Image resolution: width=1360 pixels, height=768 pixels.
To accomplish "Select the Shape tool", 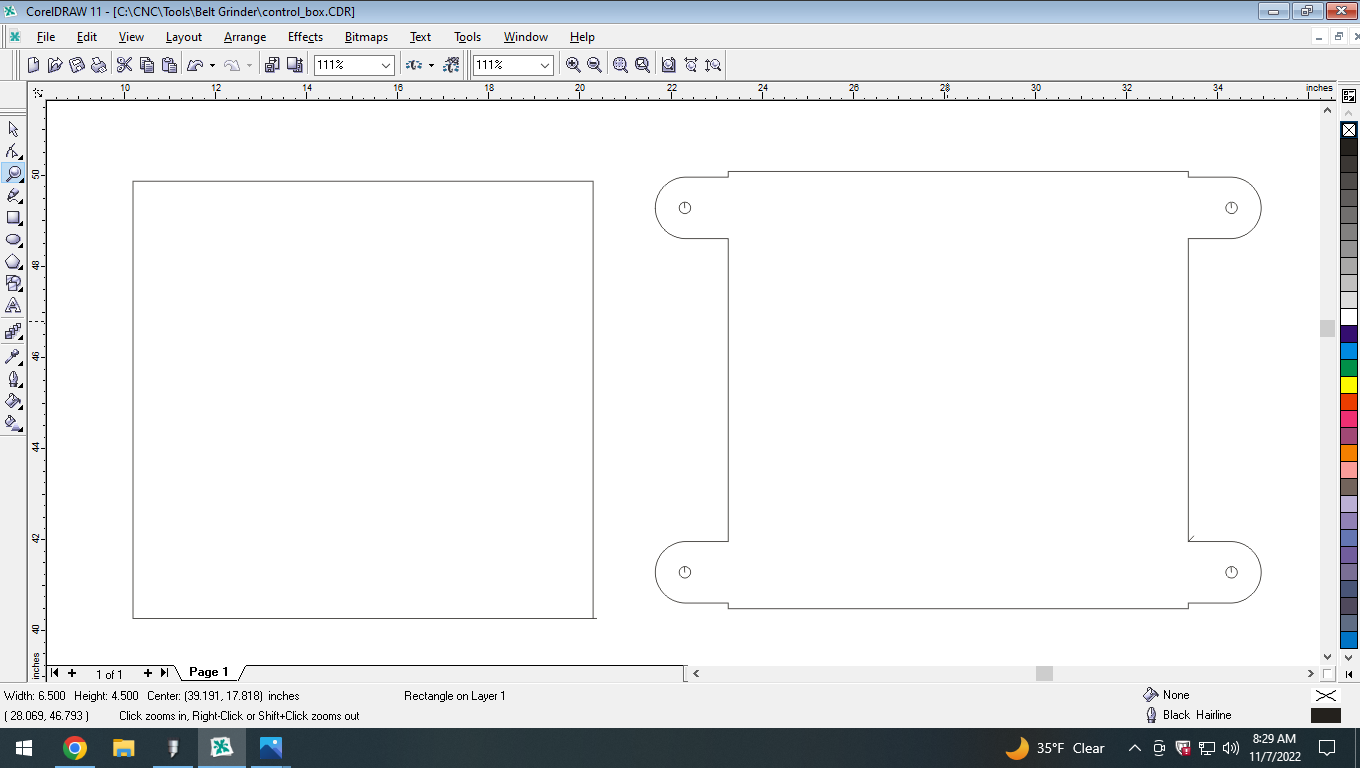I will [14, 151].
